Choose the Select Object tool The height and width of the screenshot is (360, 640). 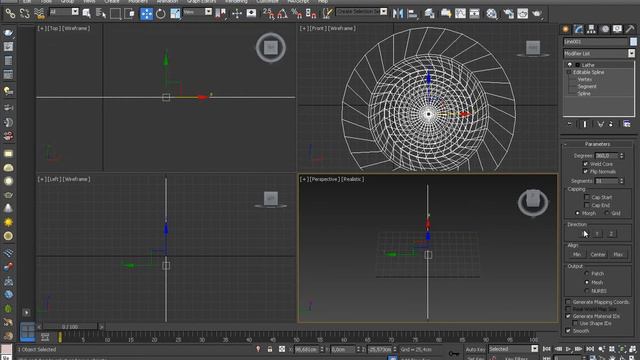[87, 13]
